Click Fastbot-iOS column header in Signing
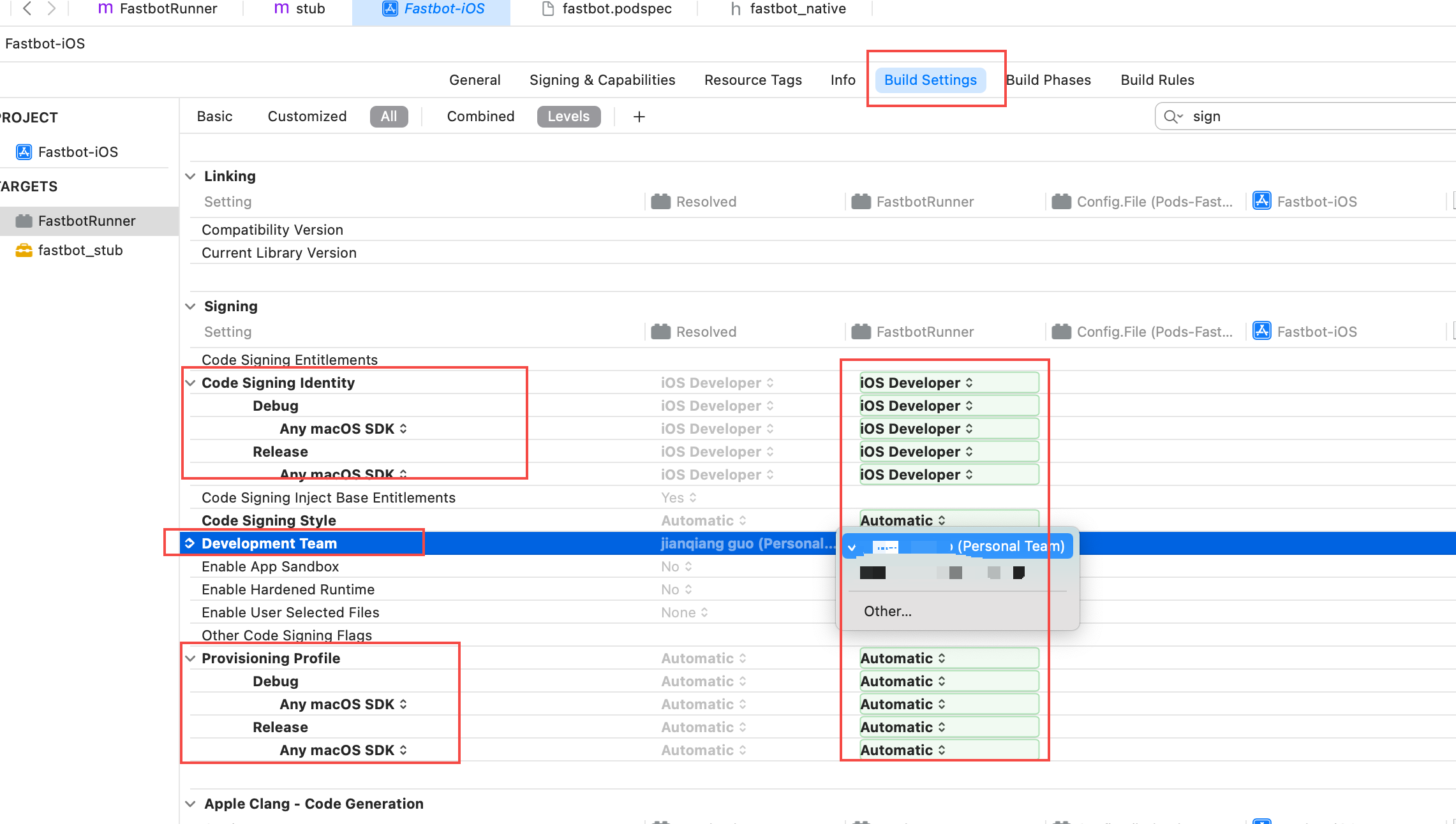 click(x=1305, y=332)
